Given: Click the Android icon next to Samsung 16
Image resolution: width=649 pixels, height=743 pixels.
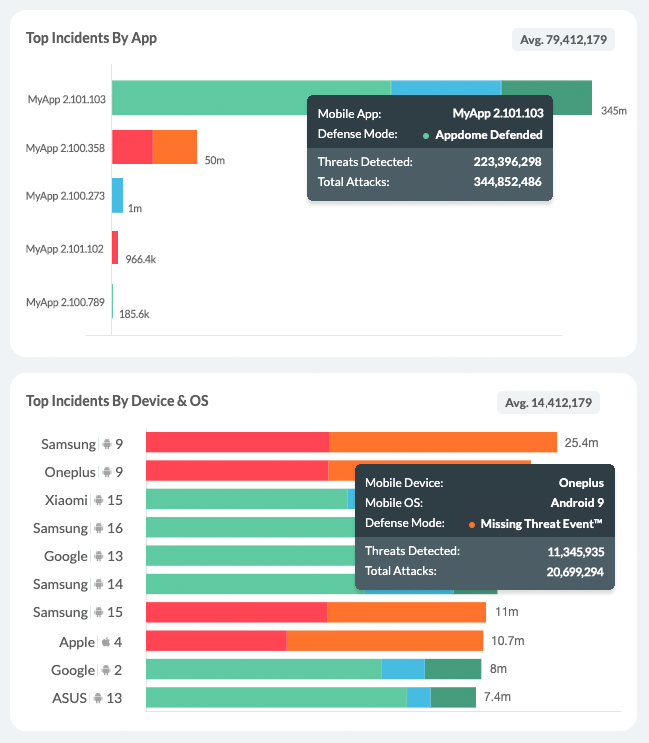Looking at the screenshot, I should click(x=99, y=528).
